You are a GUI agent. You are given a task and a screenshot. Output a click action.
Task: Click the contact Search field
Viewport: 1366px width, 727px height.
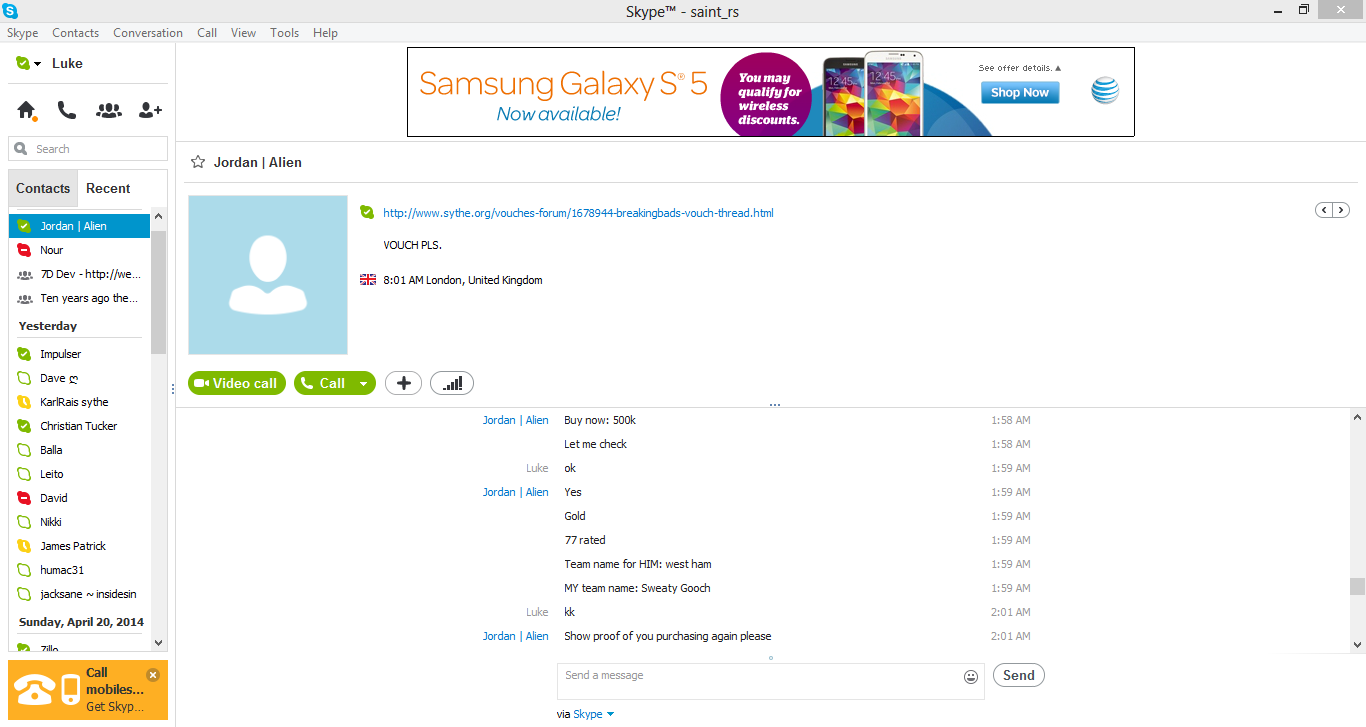point(88,149)
